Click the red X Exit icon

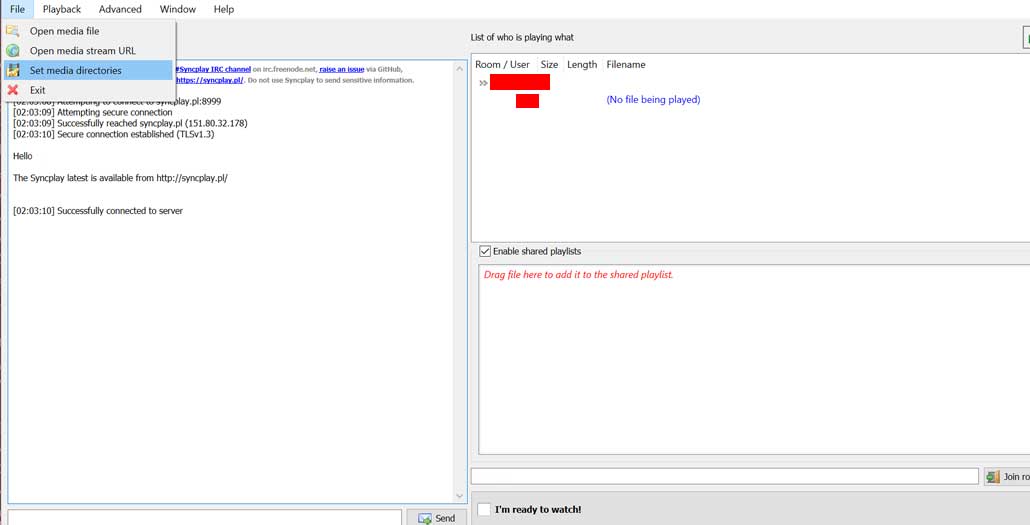click(13, 90)
